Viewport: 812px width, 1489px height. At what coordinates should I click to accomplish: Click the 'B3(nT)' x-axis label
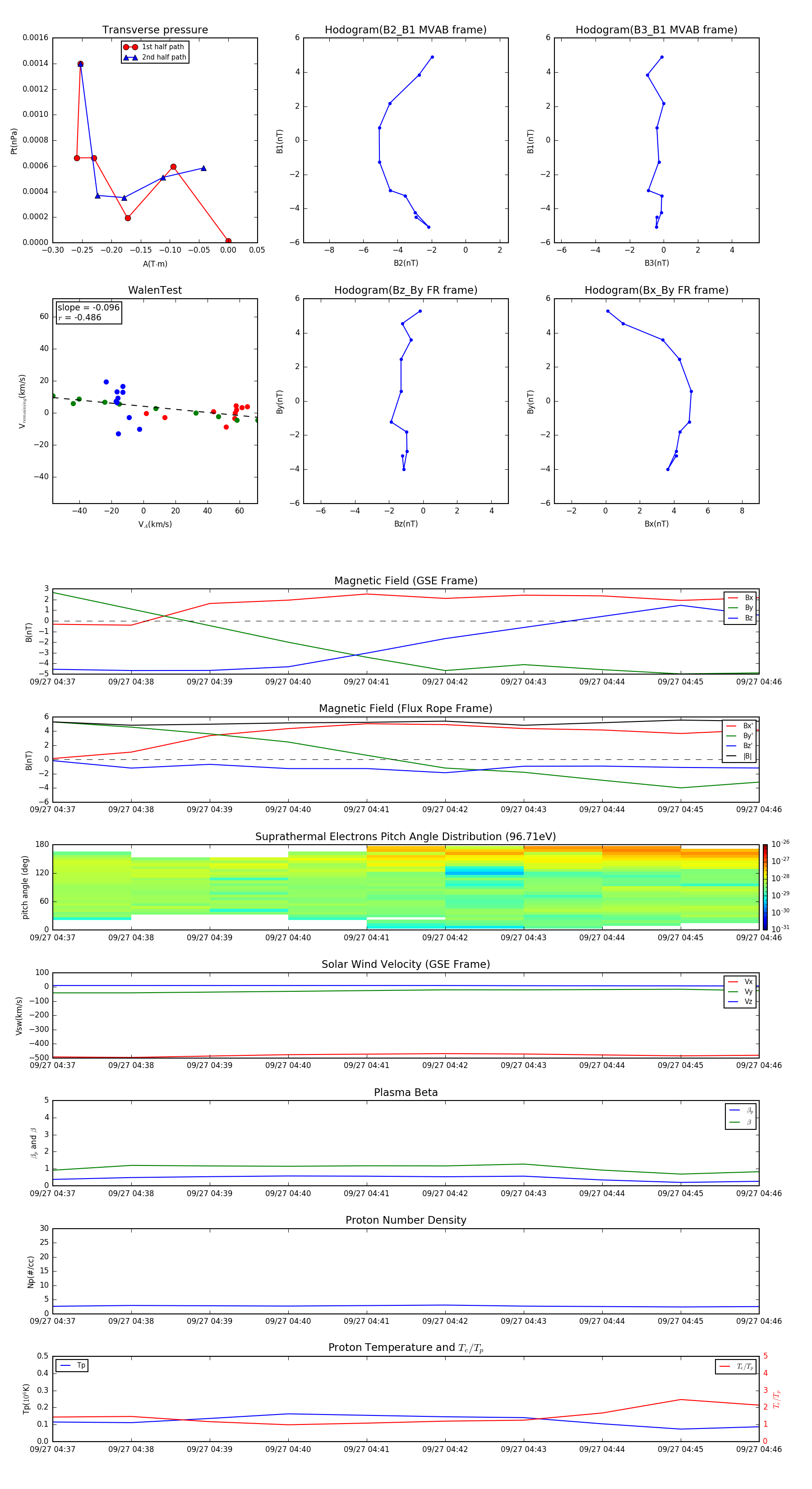coord(656,263)
